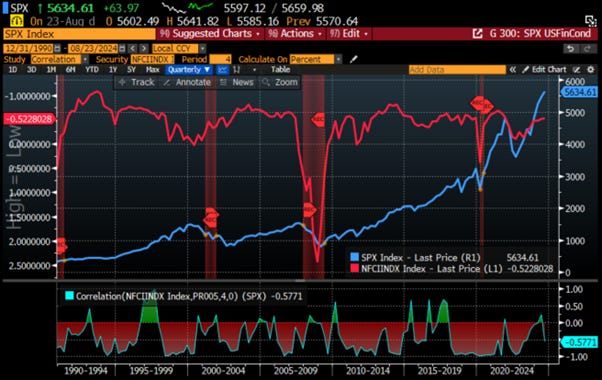Click the Edit Chart pencil icon
Viewport: 602px width, 380px height.
pyautogui.click(x=525, y=69)
